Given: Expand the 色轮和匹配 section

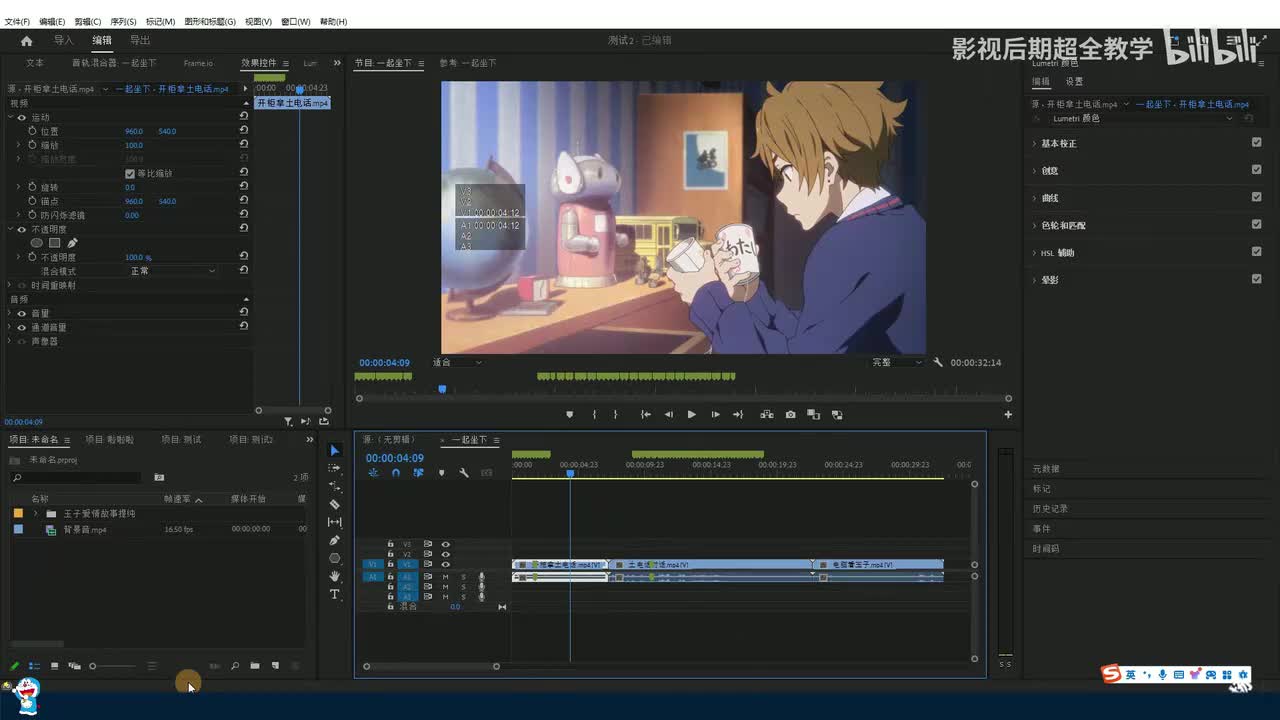Looking at the screenshot, I should click(1034, 225).
